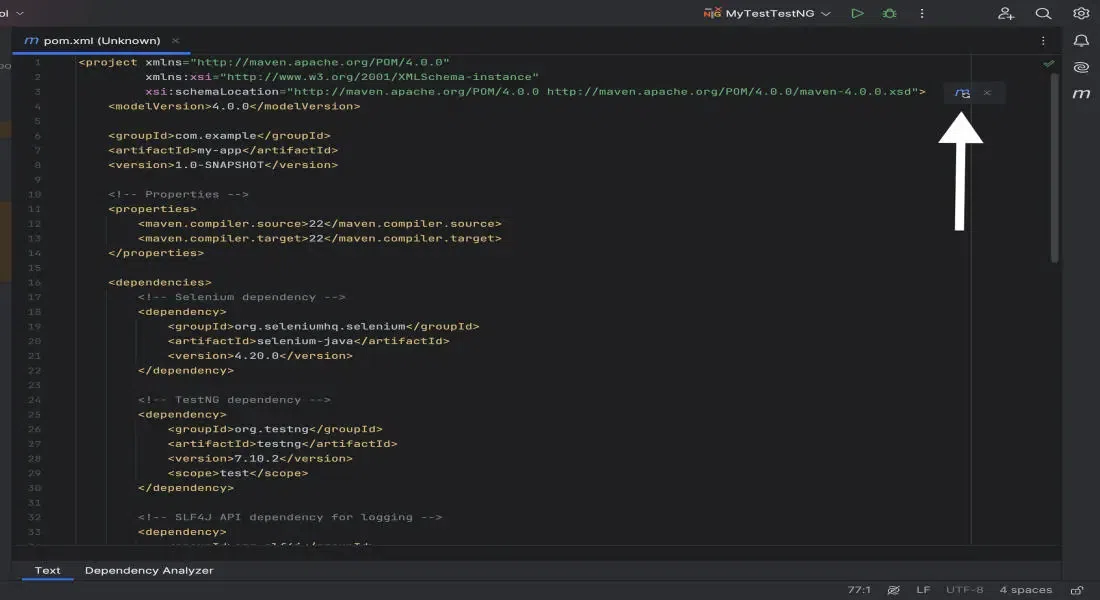
Task: Open the Code With Me icon
Action: [1006, 14]
